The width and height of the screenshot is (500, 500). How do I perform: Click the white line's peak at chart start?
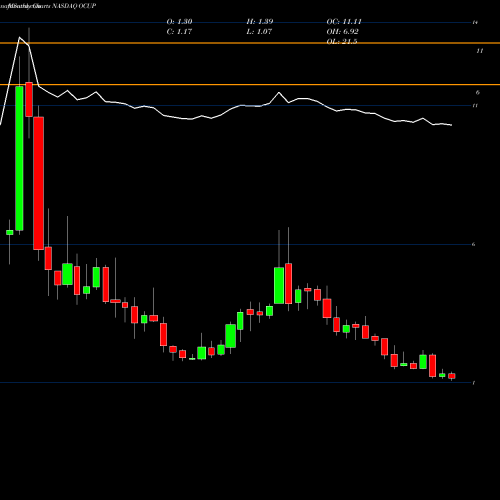(20, 37)
